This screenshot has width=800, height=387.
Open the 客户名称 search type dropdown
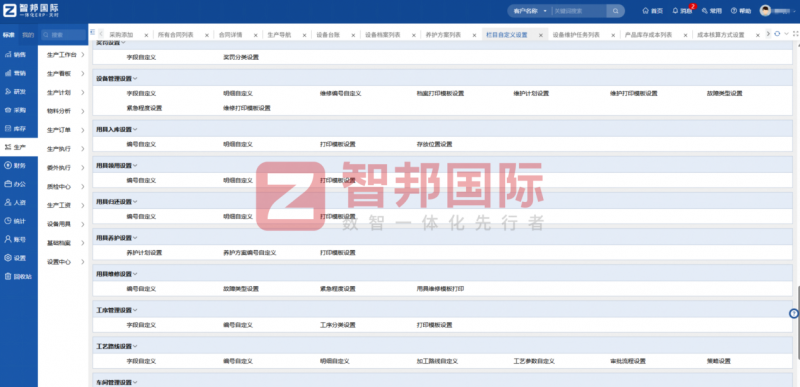(x=530, y=11)
